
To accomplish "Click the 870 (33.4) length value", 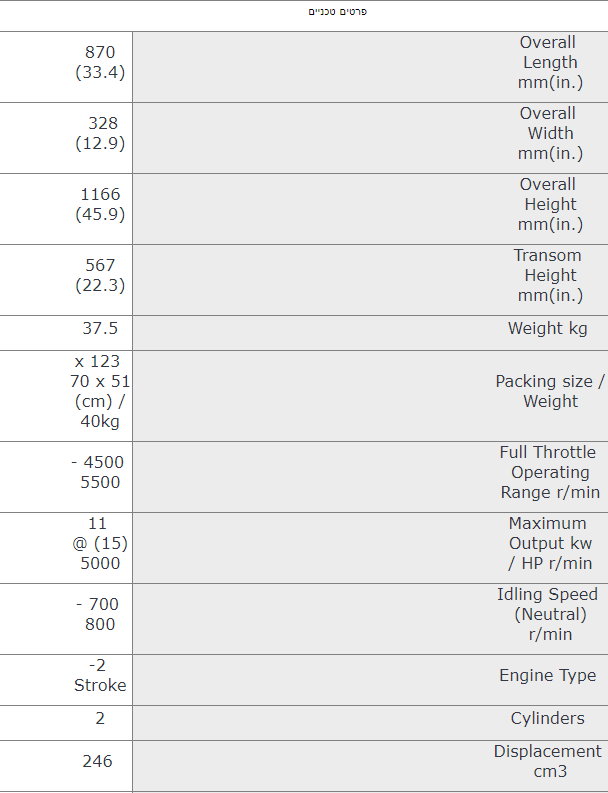I will pyautogui.click(x=100, y=62).
